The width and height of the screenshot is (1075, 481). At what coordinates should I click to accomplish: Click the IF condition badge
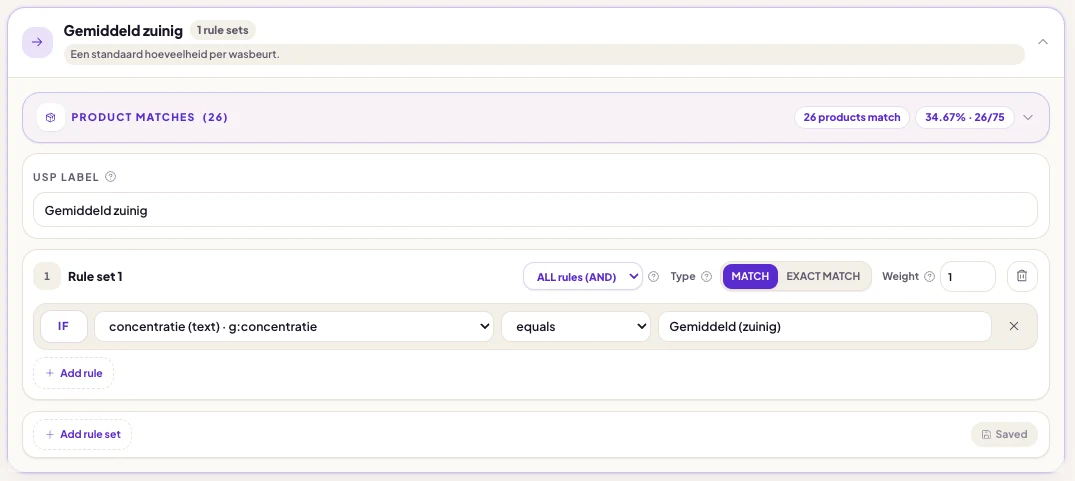(64, 327)
